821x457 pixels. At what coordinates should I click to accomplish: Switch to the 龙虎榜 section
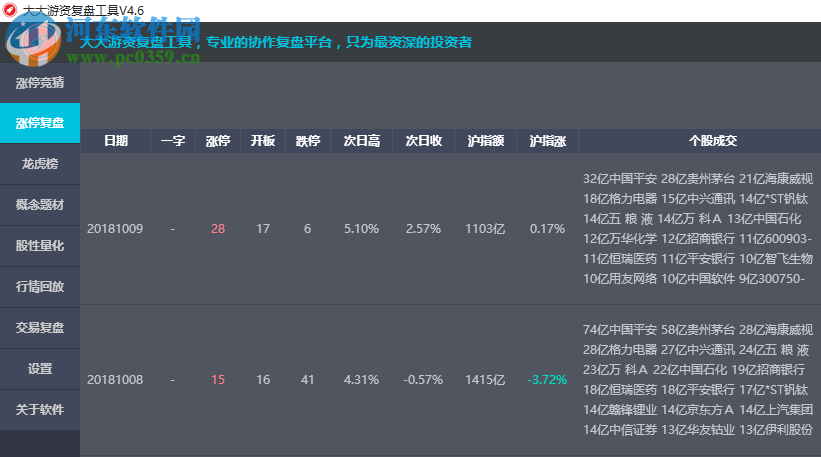[40, 164]
